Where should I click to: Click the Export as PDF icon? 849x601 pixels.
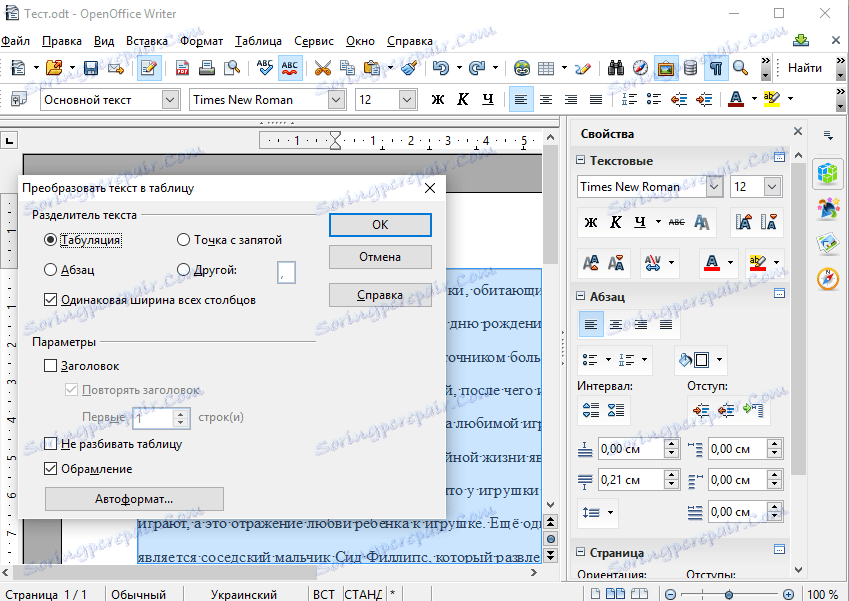183,68
